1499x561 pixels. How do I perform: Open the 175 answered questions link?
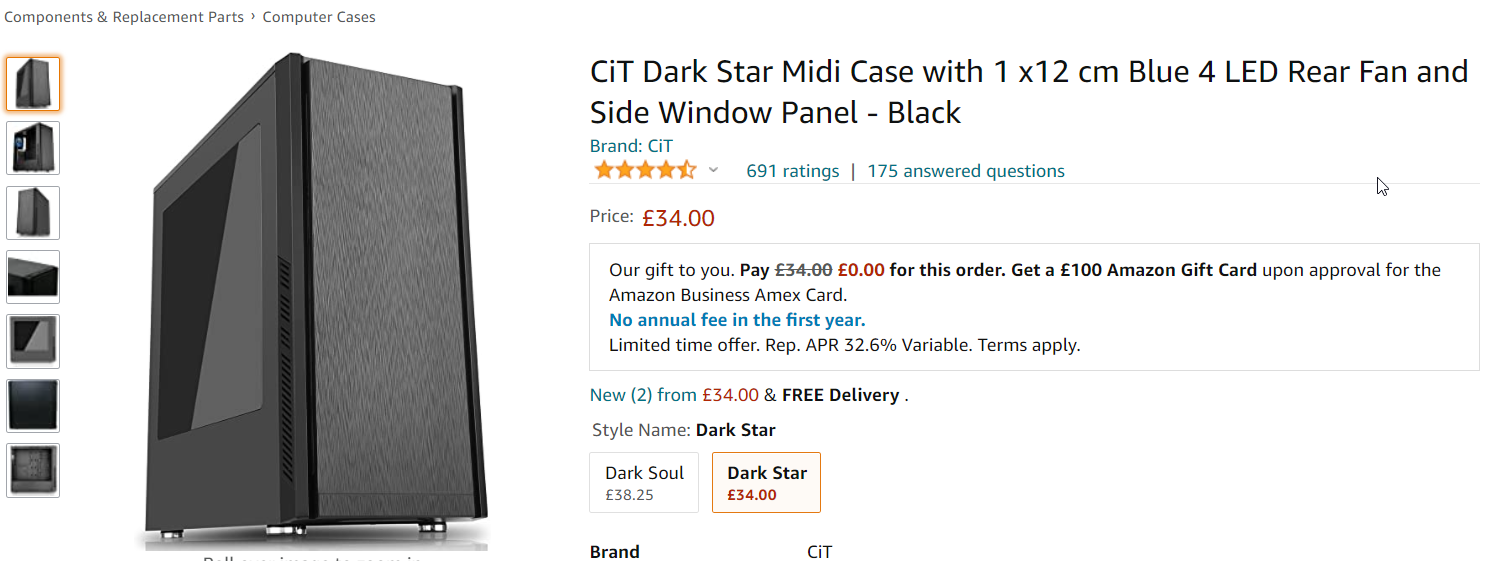[965, 171]
